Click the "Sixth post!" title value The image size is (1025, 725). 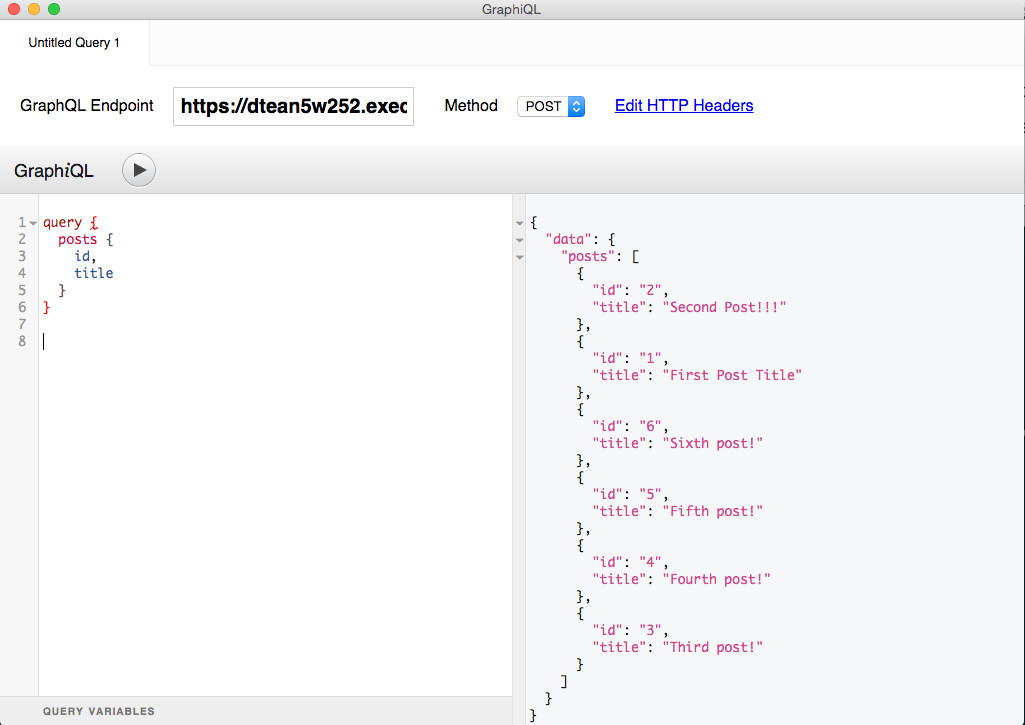[713, 443]
